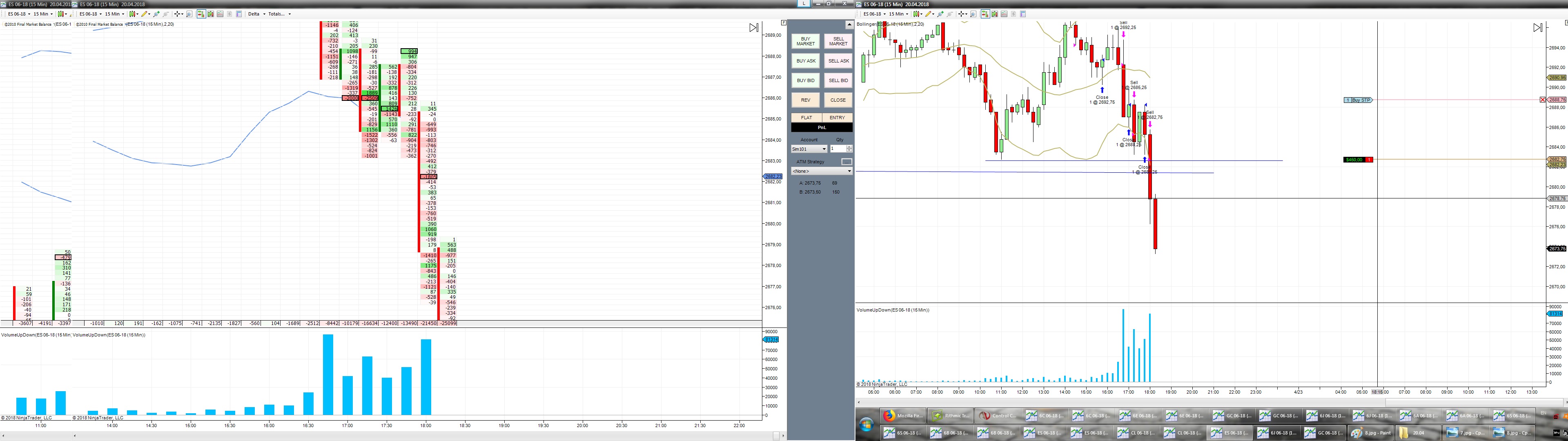Open drawing tools pencil in left toolbar
Viewport: 1568px width, 441px height.
[144, 13]
